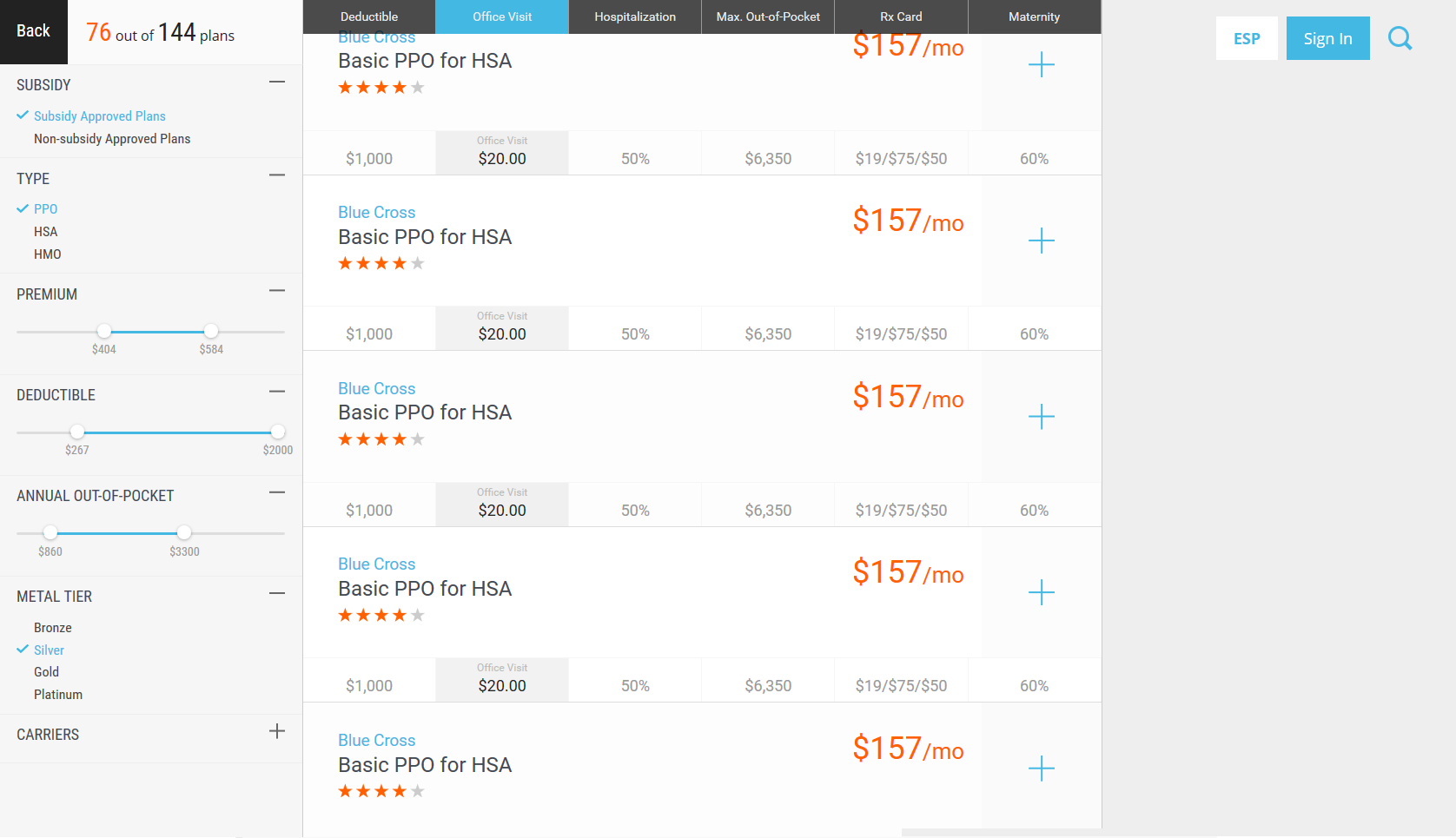1456x838 pixels.
Task: Click star rating of second plan
Action: point(381,263)
